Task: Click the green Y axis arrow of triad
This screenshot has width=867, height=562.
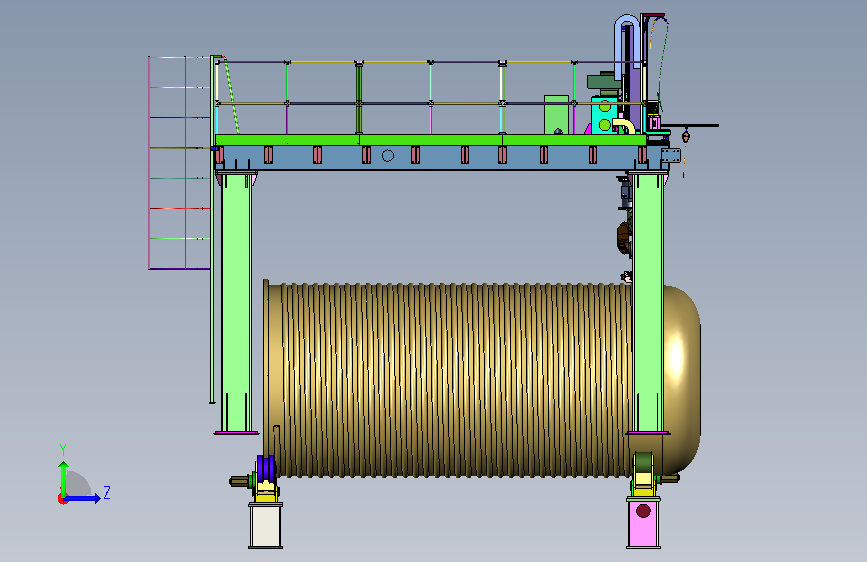Action: tap(64, 478)
